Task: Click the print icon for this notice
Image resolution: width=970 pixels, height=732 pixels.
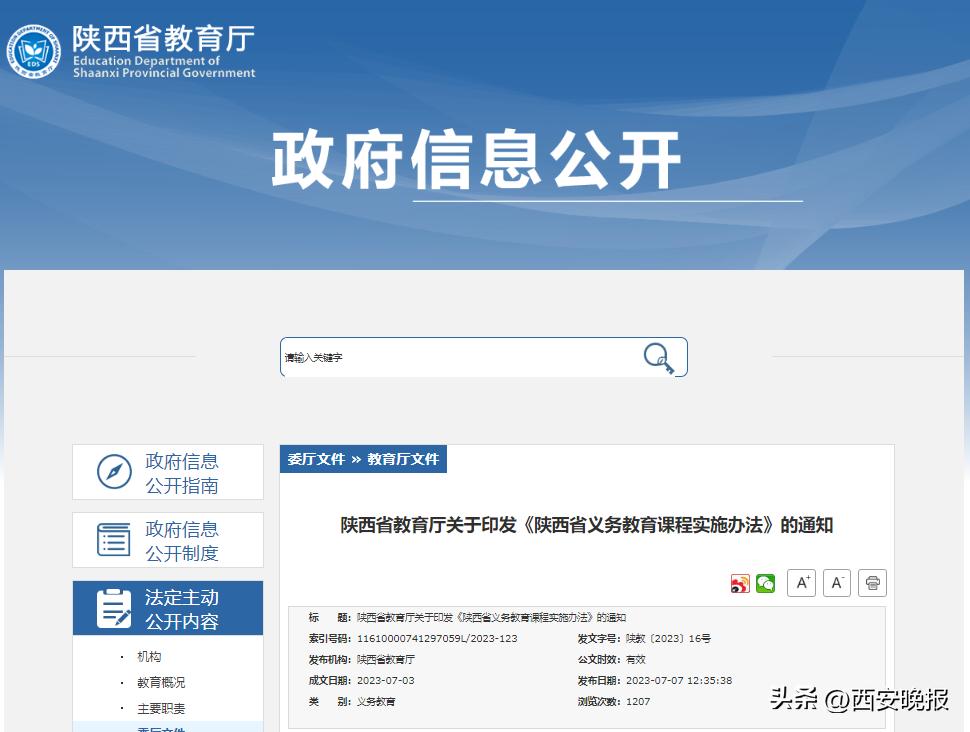Action: [871, 582]
